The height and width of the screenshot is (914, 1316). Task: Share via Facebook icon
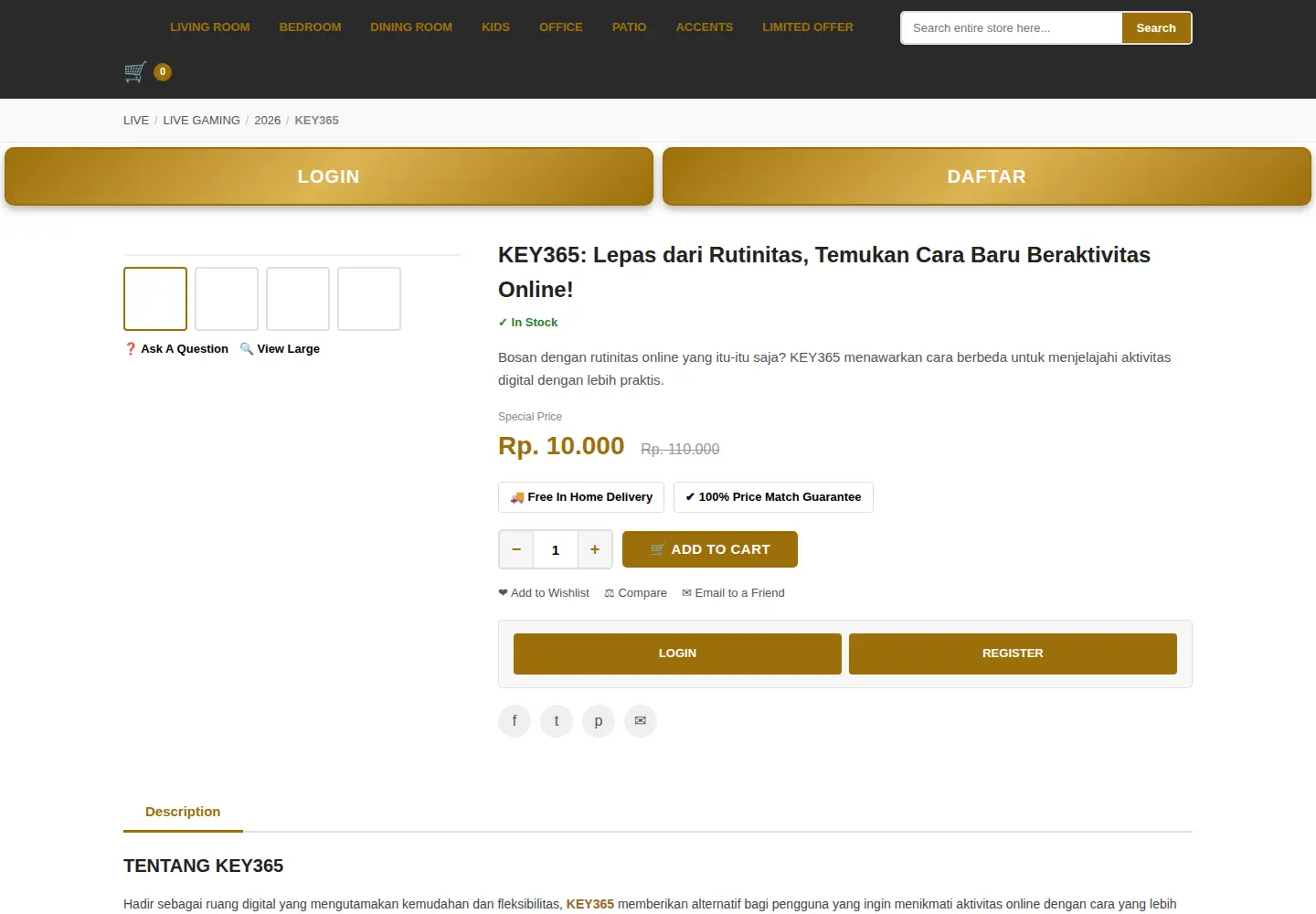[515, 721]
